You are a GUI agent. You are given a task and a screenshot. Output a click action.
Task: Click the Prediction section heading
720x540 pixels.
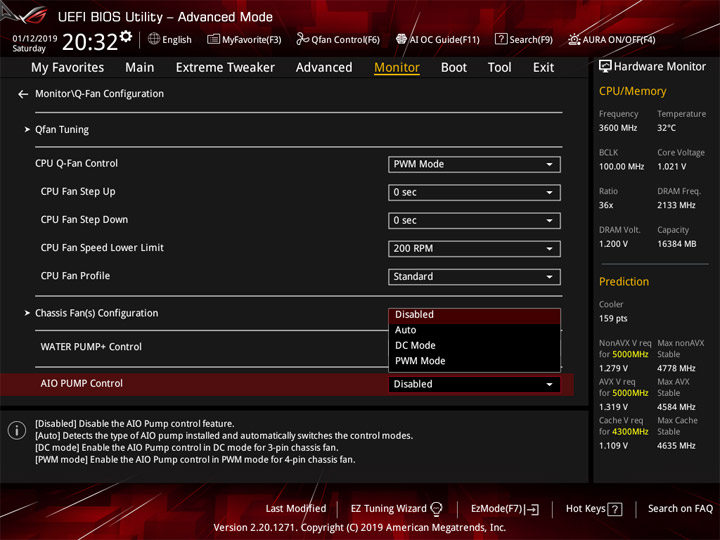click(x=624, y=281)
